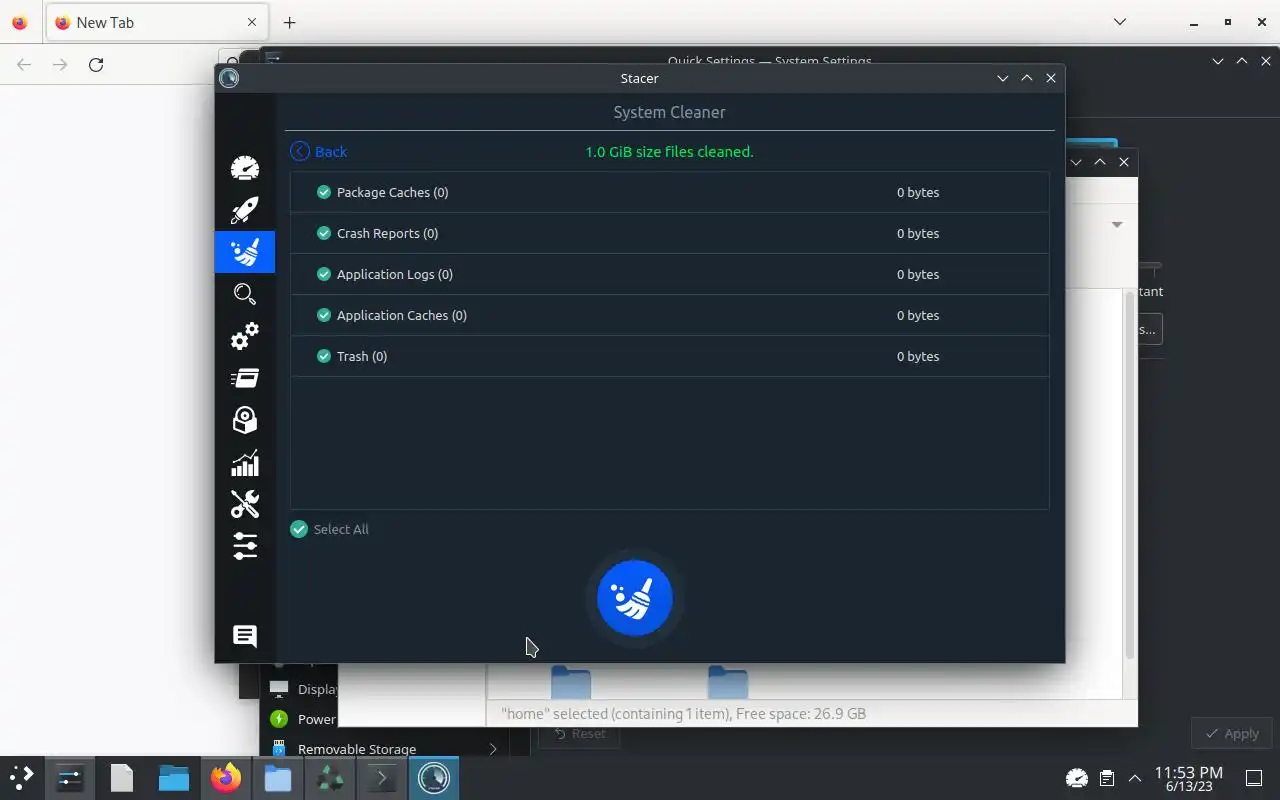Open the clipboard tray icon
This screenshot has width=1280, height=800.
point(1106,778)
